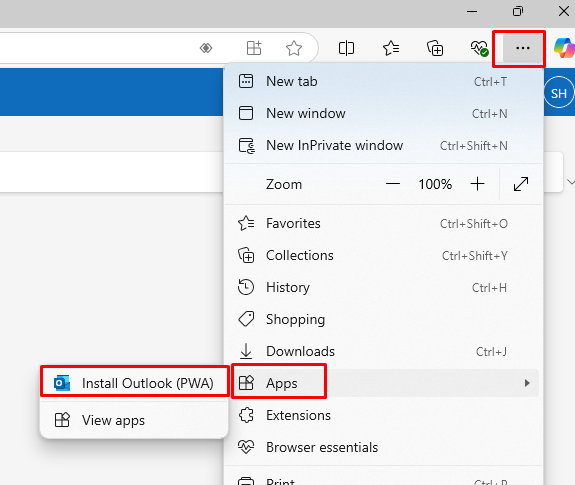
Task: Open Downloads from the menu
Action: coord(384,351)
